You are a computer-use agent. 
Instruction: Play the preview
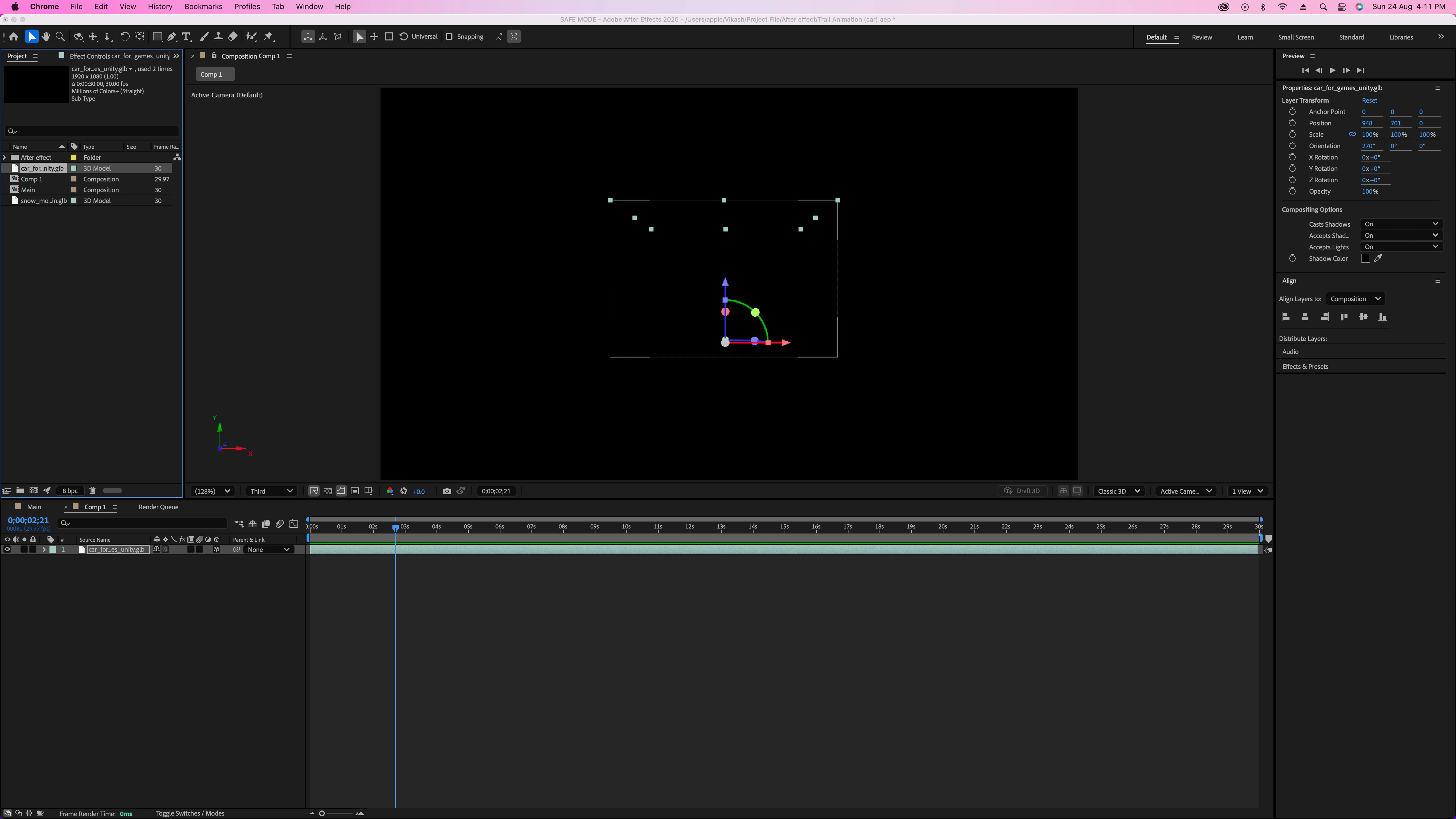click(1332, 71)
